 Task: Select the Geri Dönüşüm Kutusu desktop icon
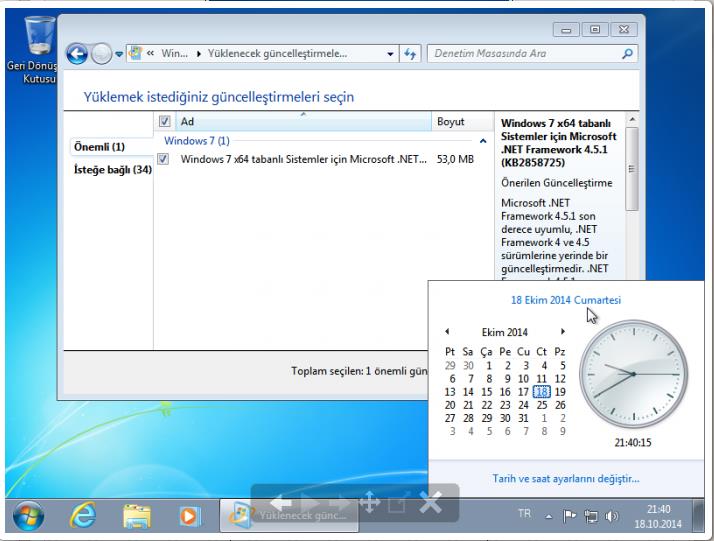pos(33,50)
